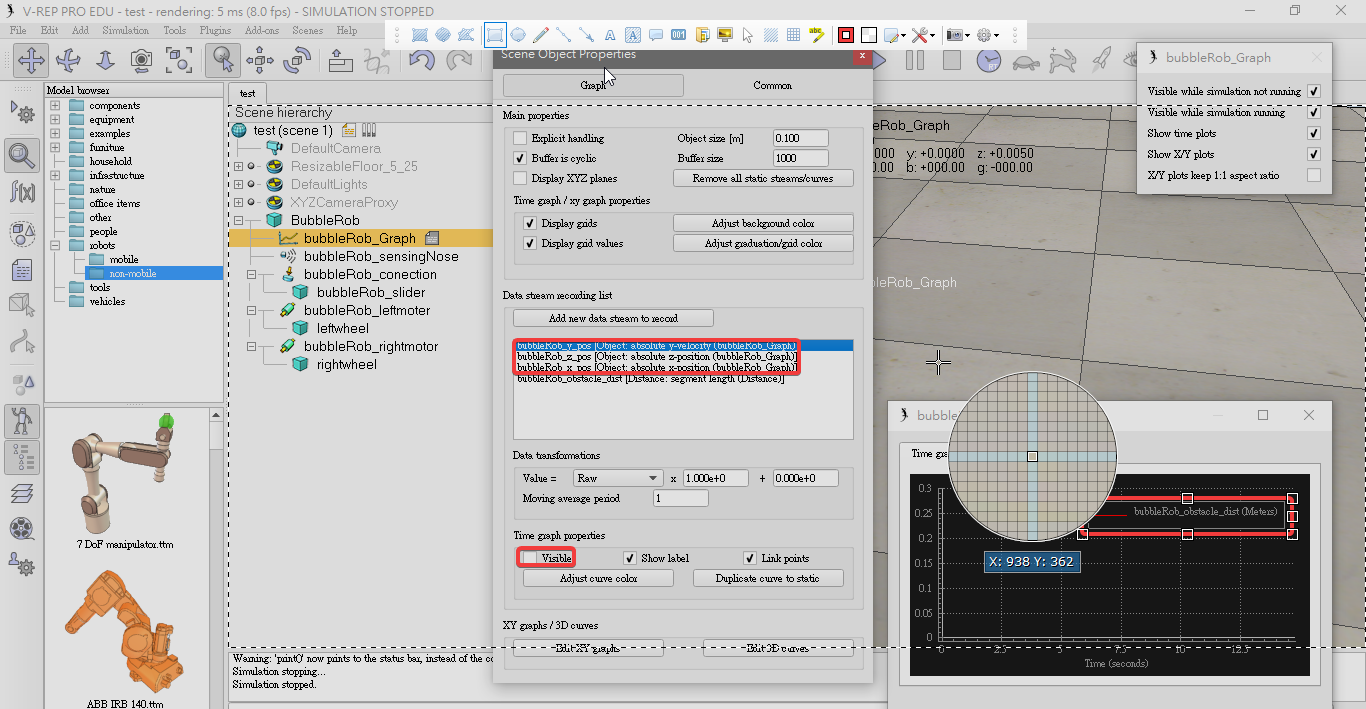Enable the Explicit handling checkbox
Image resolution: width=1366 pixels, height=709 pixels.
tap(520, 138)
